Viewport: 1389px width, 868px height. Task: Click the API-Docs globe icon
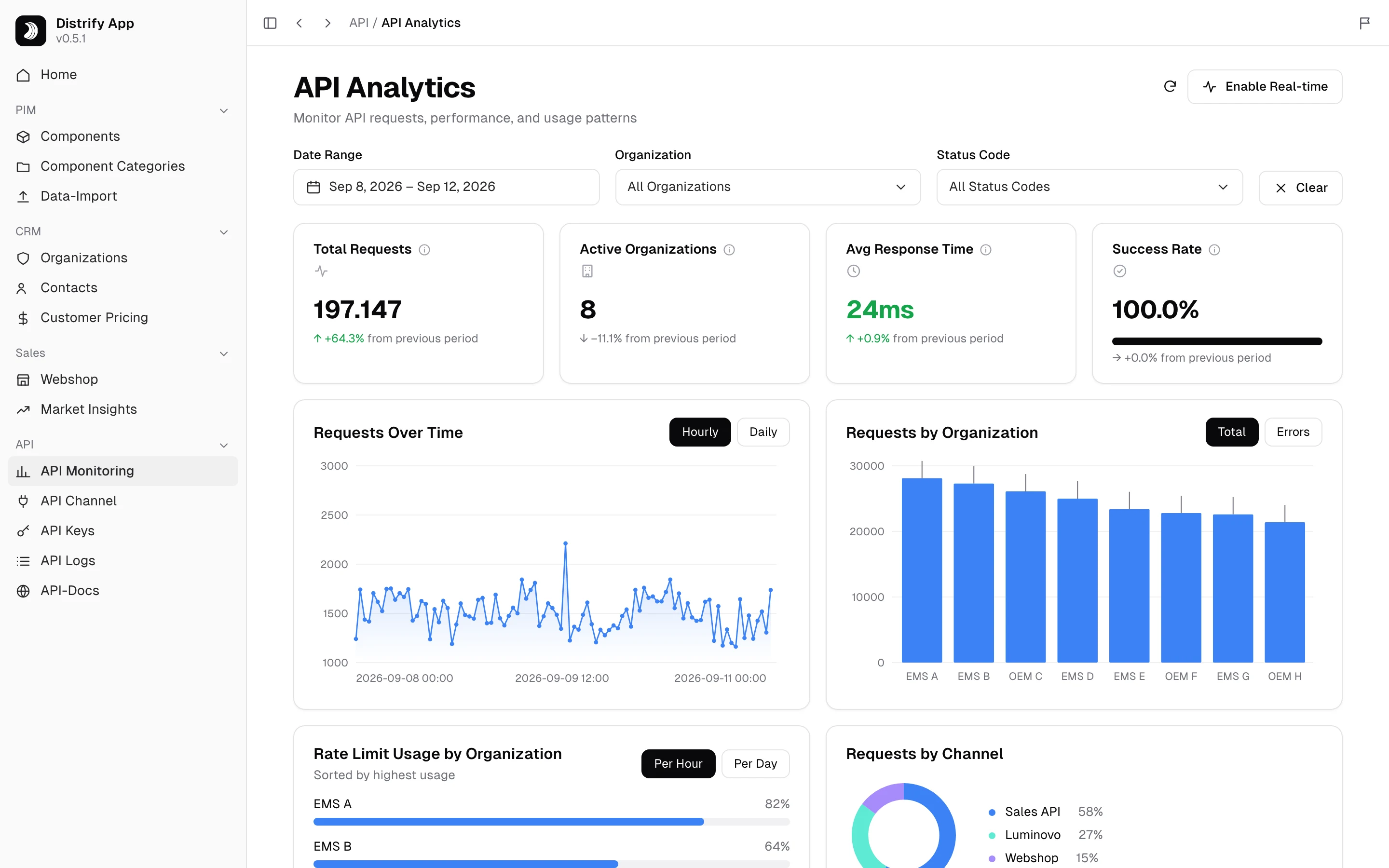pos(23,591)
